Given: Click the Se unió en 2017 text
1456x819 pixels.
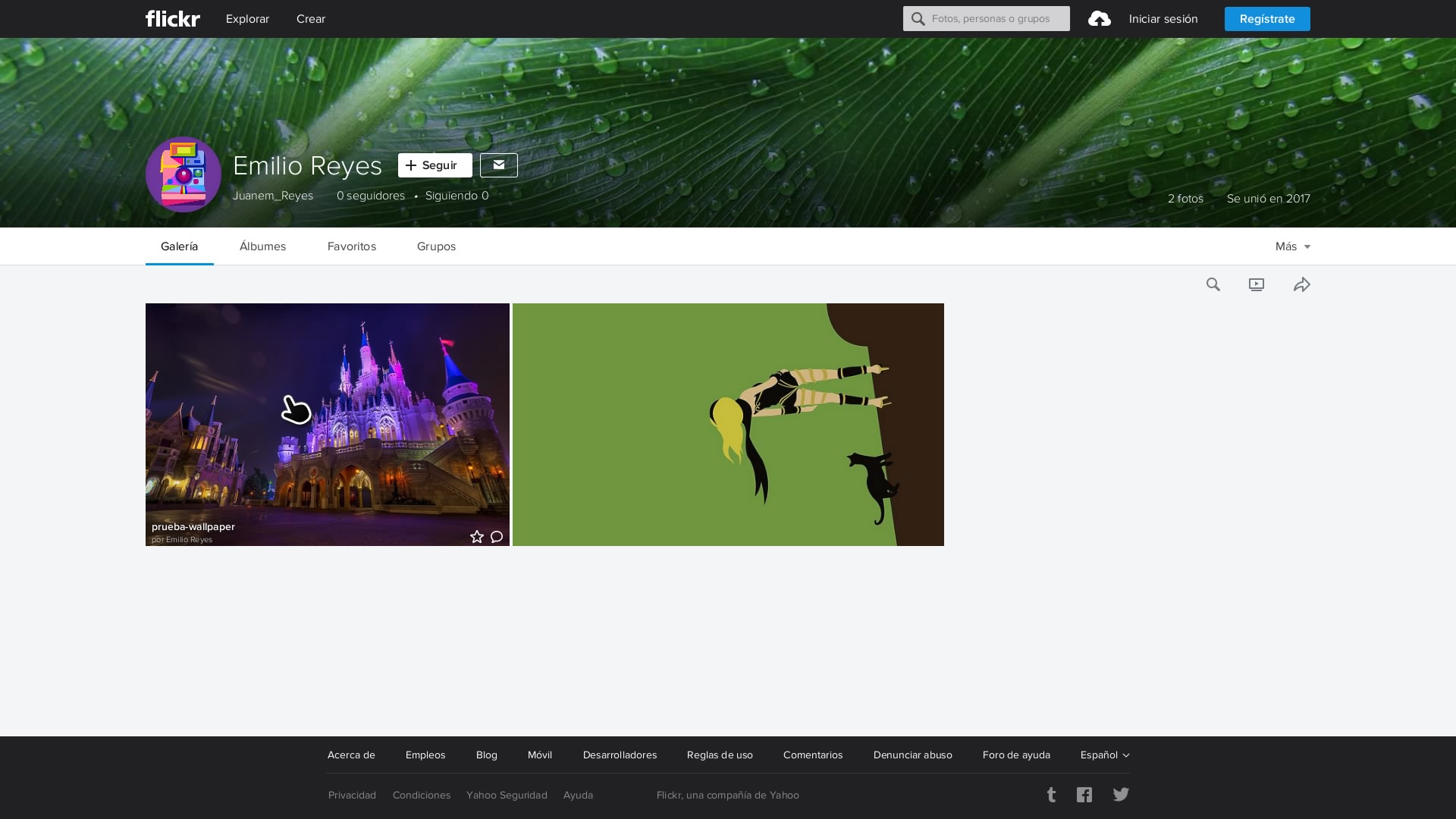Looking at the screenshot, I should pos(1269,199).
